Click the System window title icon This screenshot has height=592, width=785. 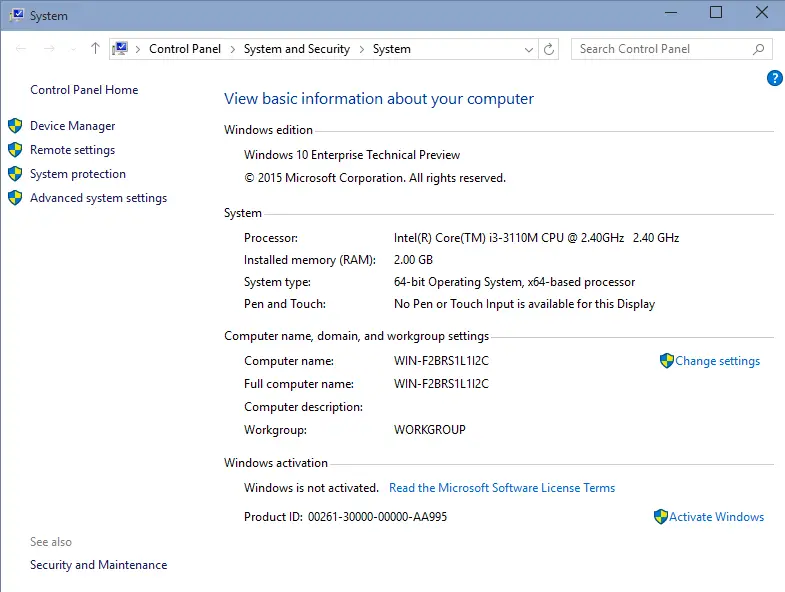coord(17,15)
